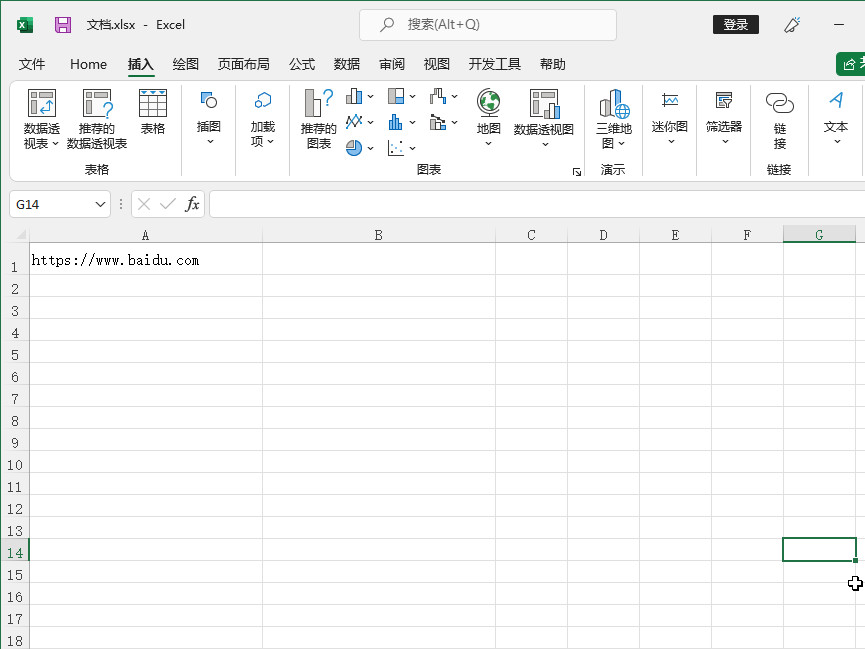The height and width of the screenshot is (649, 865).
Task: Click the Excel logo icon
Action: tap(25, 25)
